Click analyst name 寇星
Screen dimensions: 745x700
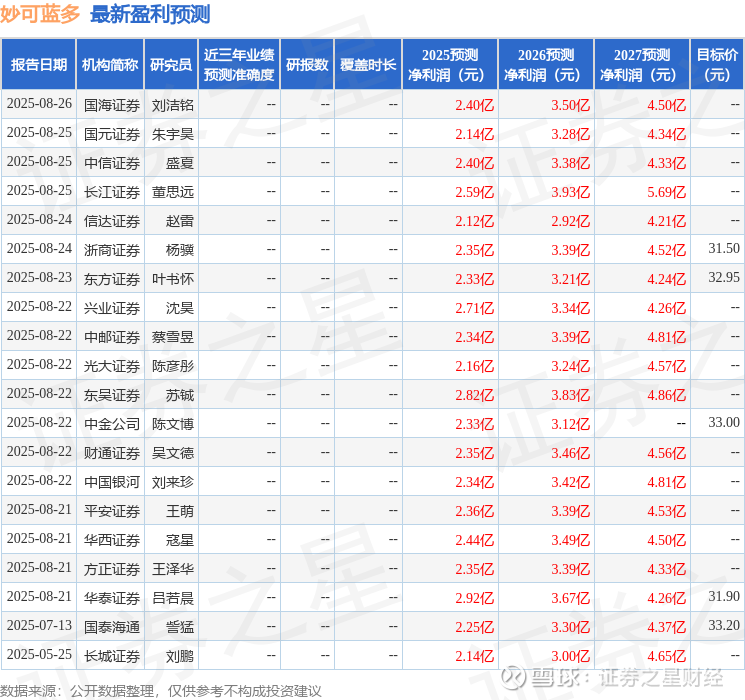coord(180,540)
